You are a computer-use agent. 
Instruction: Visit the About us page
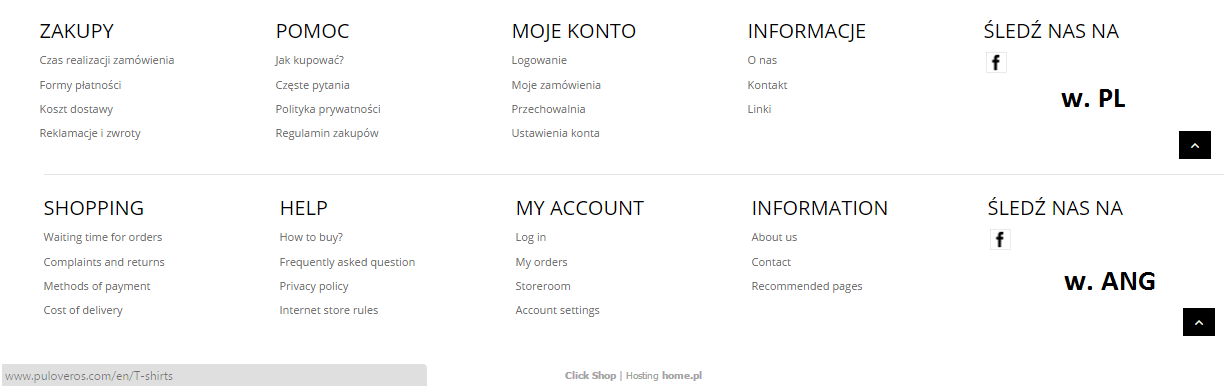774,237
